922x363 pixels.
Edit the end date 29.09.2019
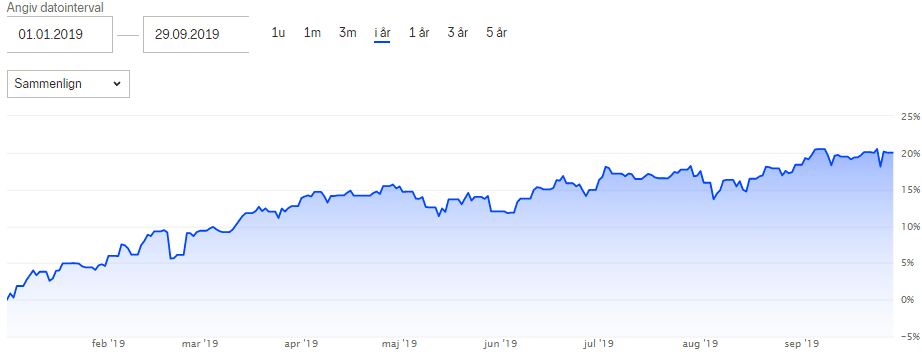(196, 35)
